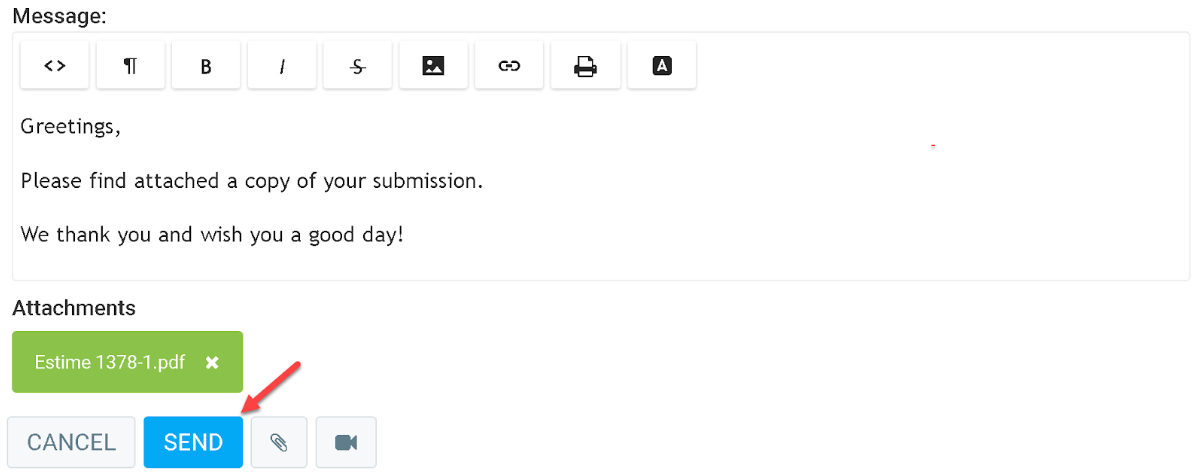Click the 'Please find attached' sentence

click(x=251, y=182)
